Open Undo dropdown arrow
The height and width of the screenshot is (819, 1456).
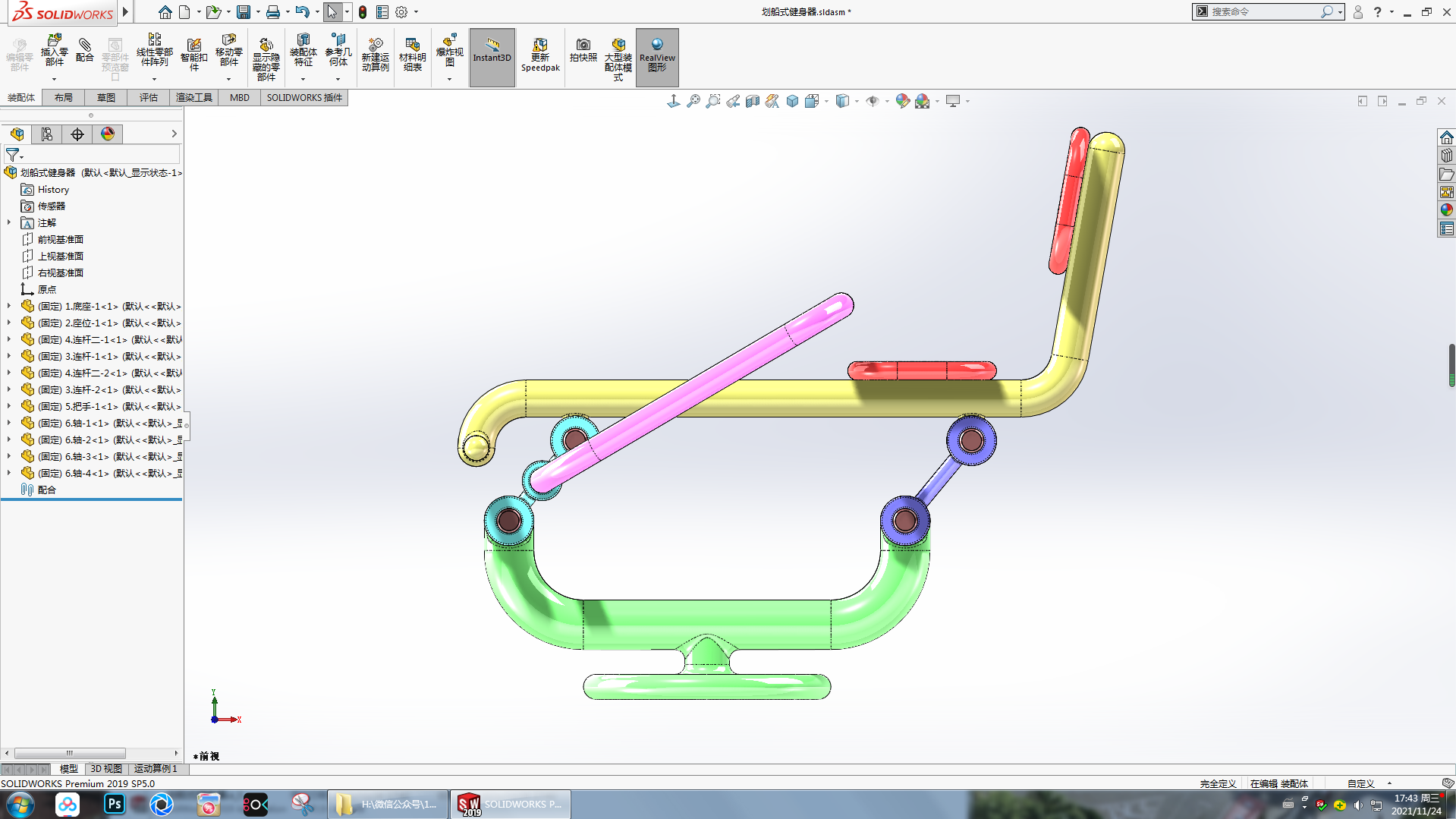(317, 12)
